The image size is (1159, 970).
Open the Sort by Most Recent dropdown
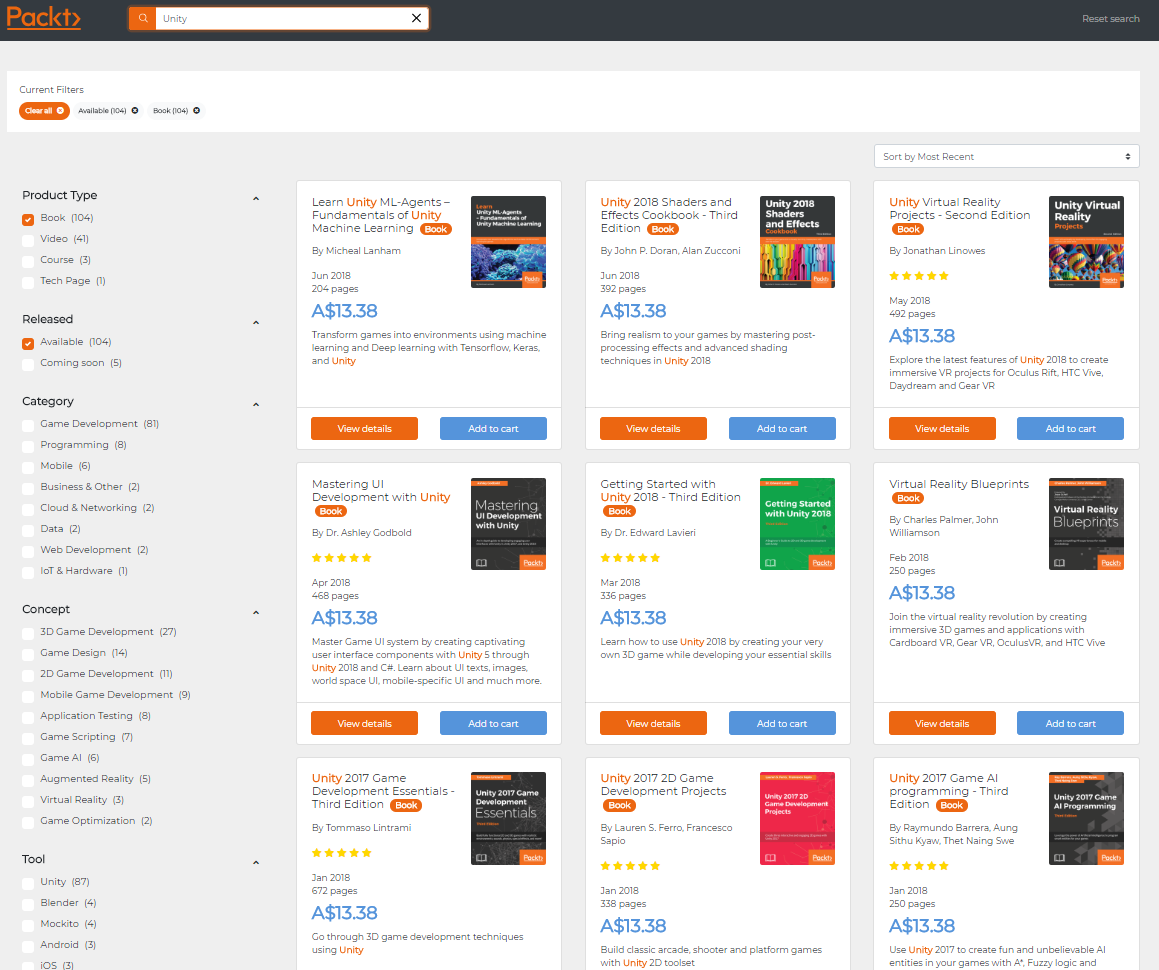tap(1006, 157)
